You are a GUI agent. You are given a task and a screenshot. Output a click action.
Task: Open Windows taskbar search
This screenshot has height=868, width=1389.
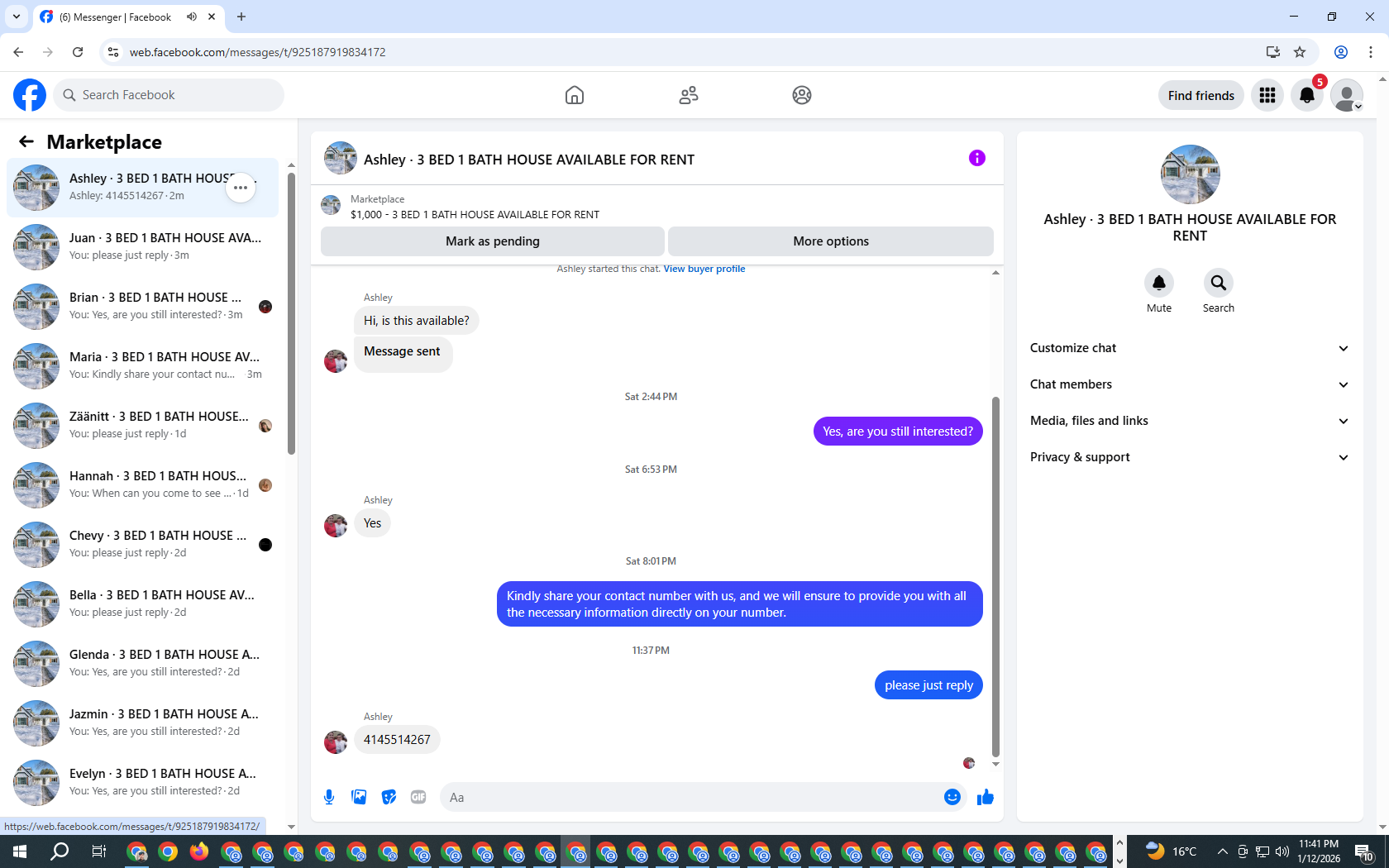tap(60, 851)
